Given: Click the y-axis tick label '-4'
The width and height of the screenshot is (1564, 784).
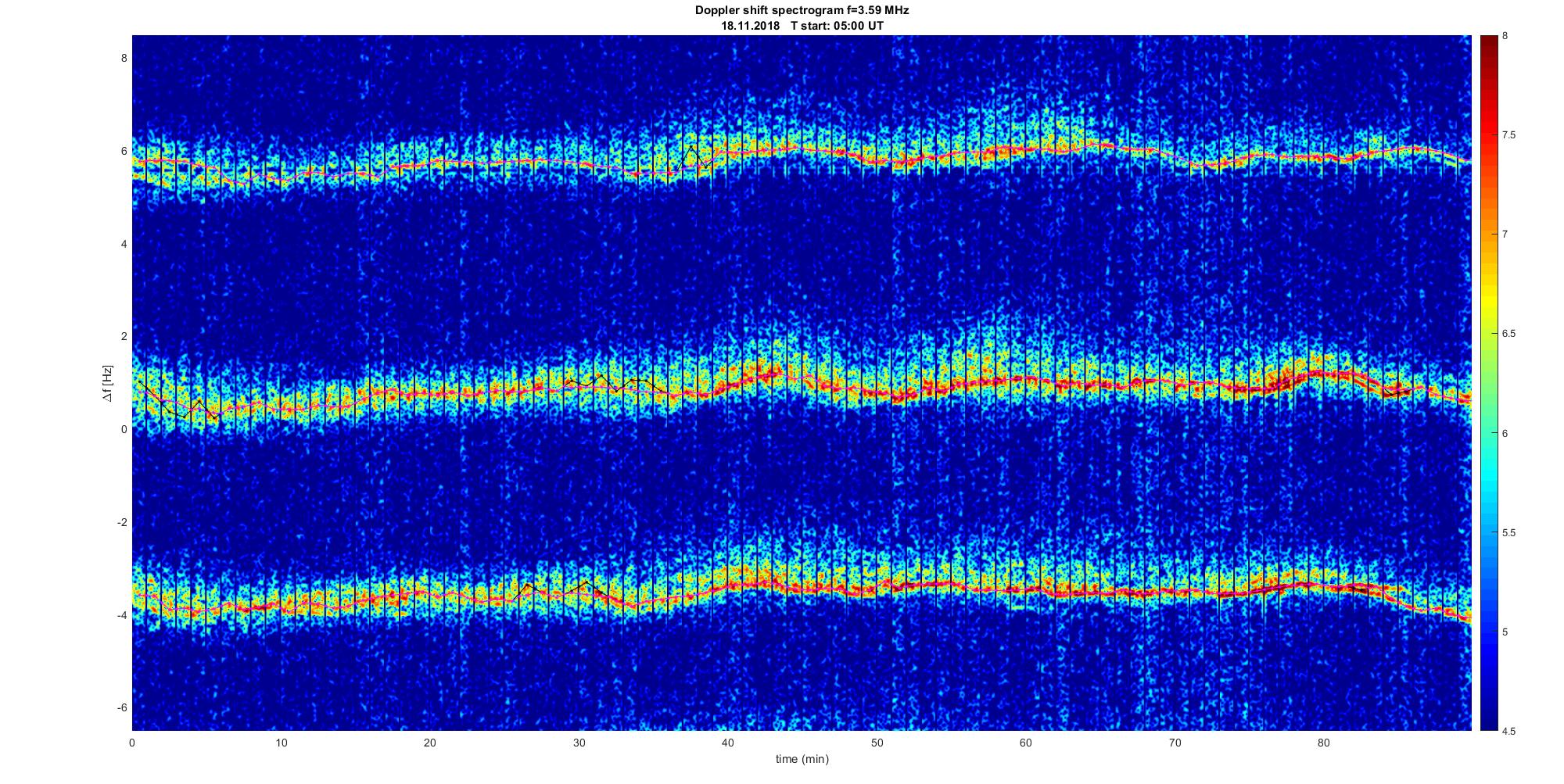Looking at the screenshot, I should pos(121,615).
